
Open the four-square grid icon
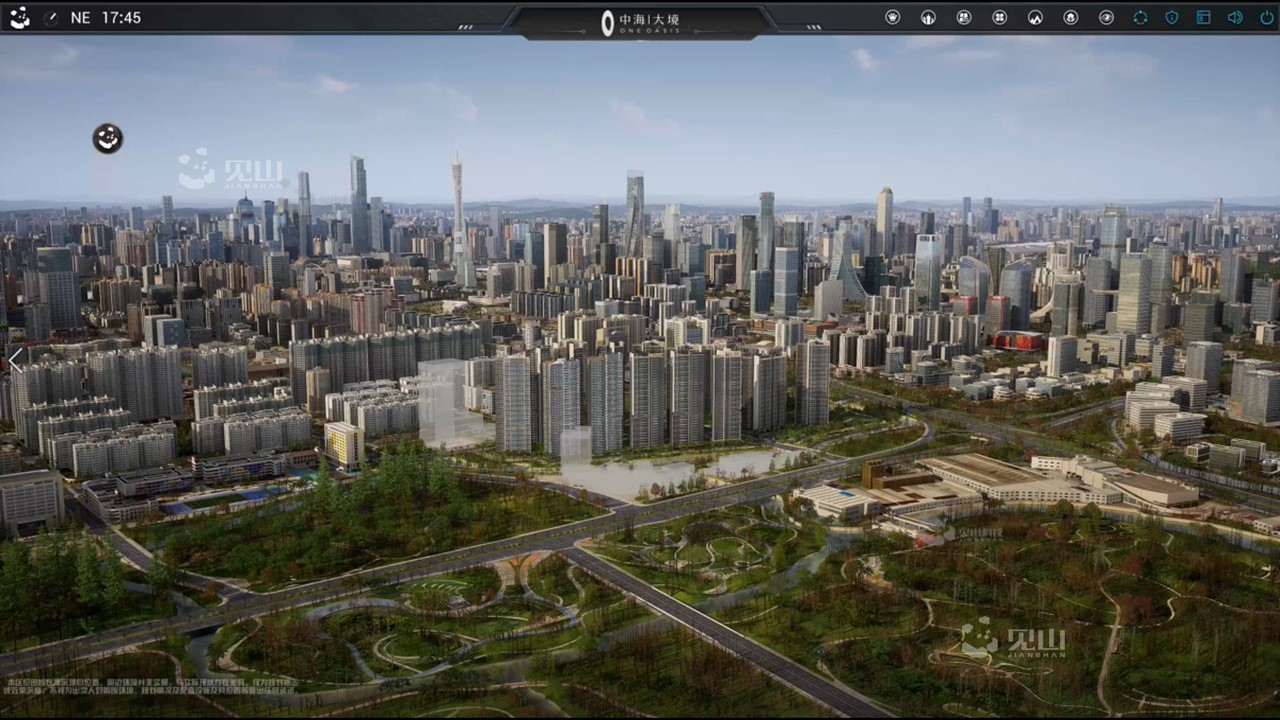pyautogui.click(x=999, y=17)
